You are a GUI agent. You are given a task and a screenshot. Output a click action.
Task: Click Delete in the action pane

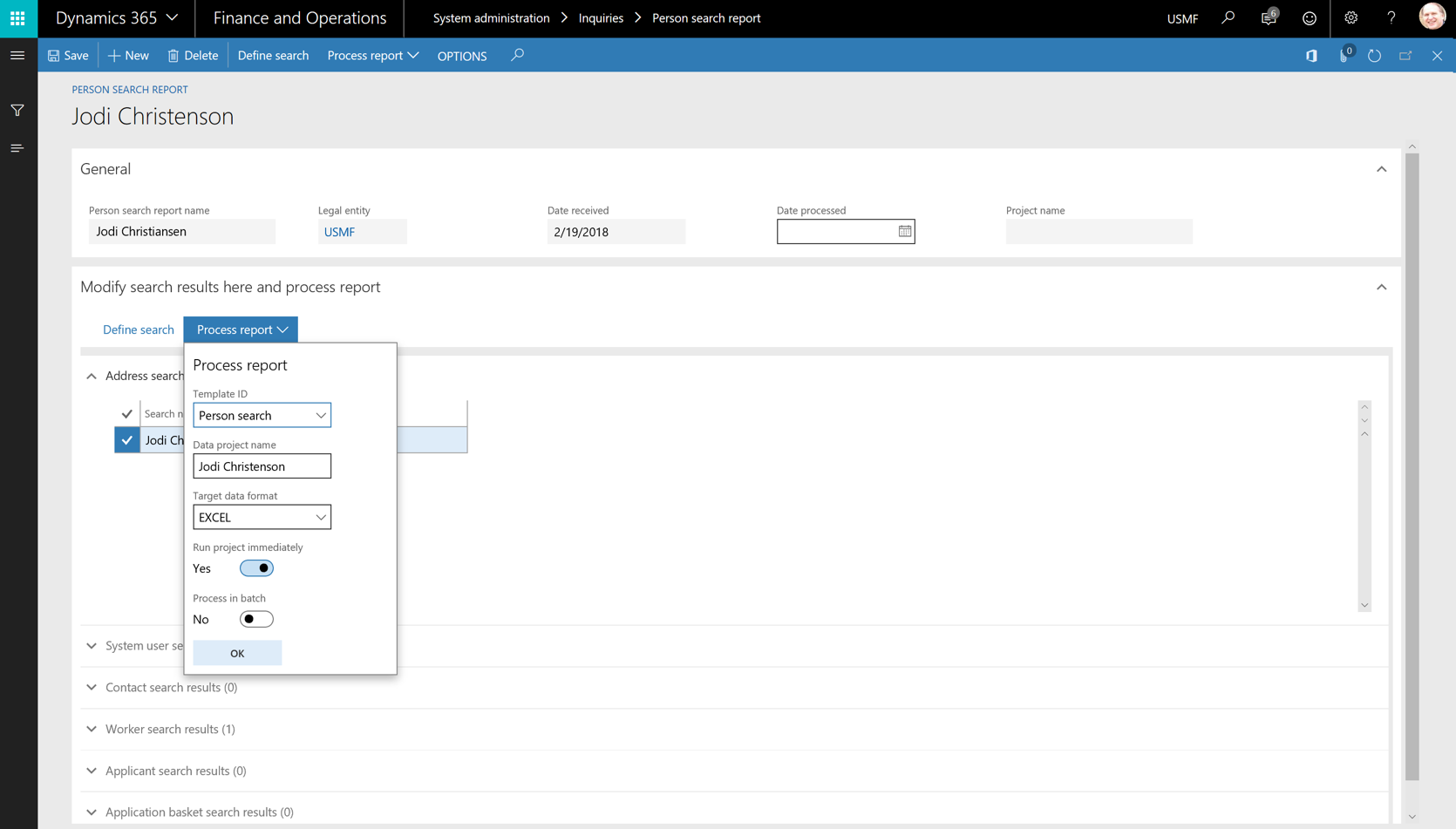tap(193, 55)
